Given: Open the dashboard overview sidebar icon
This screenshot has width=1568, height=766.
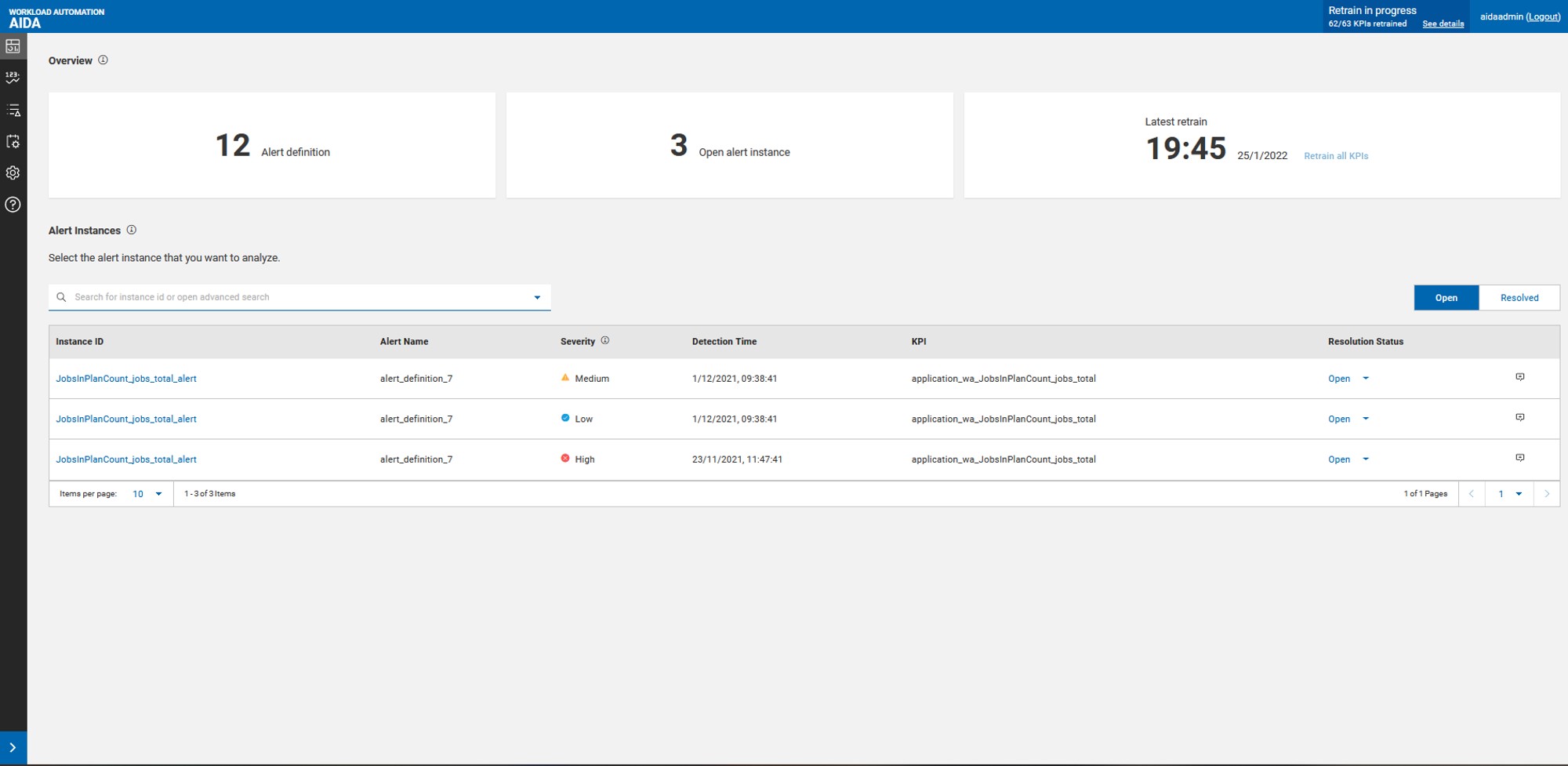Looking at the screenshot, I should point(13,46).
